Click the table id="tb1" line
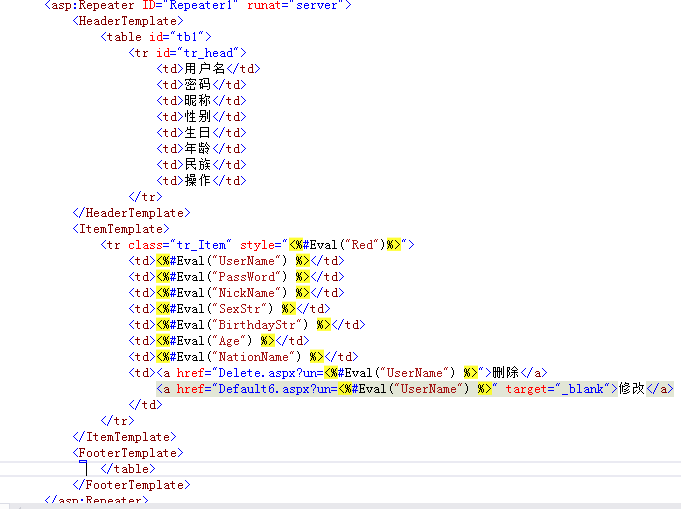 tap(156, 37)
